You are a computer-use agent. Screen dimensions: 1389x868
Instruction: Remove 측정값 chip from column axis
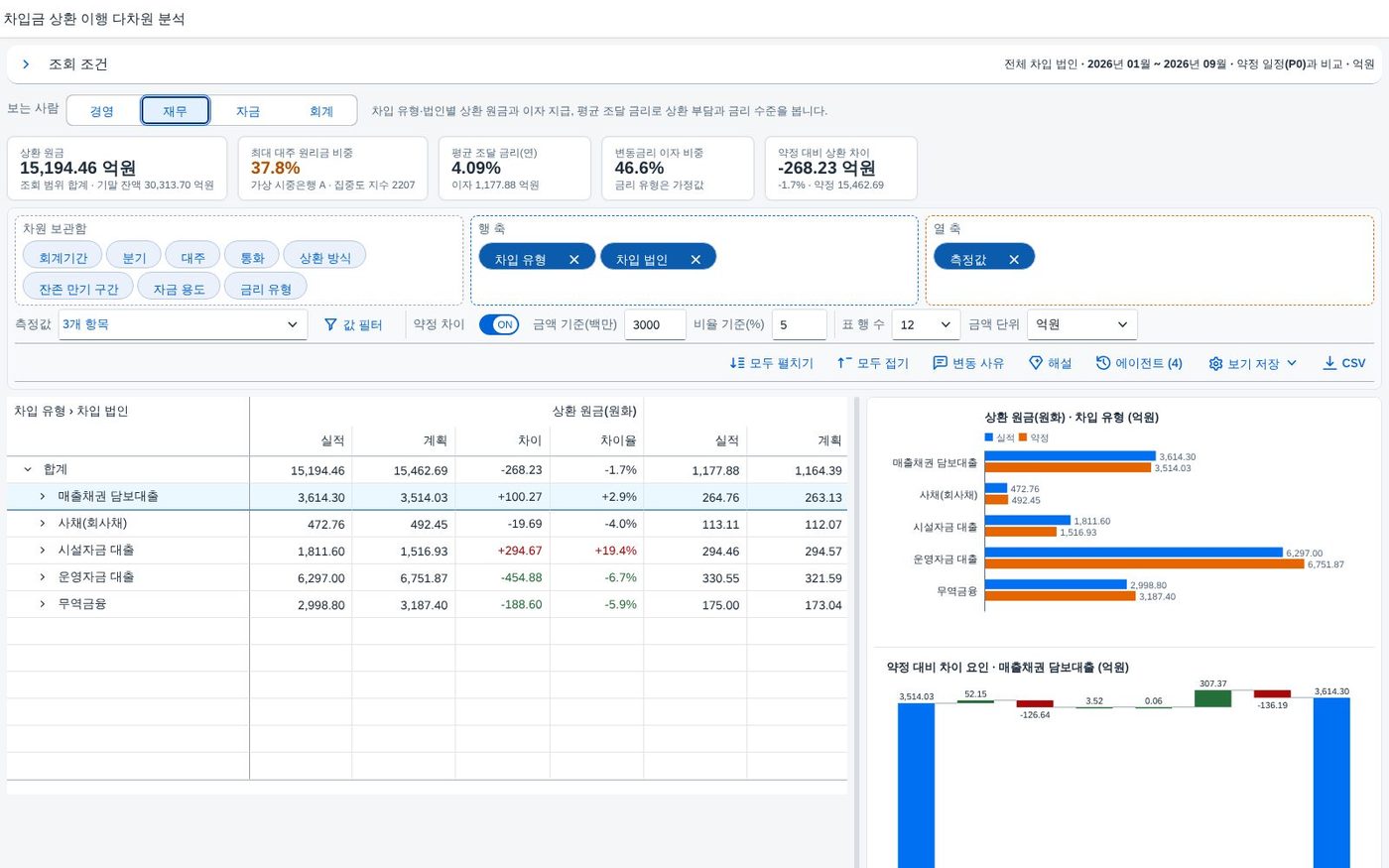tap(1014, 260)
